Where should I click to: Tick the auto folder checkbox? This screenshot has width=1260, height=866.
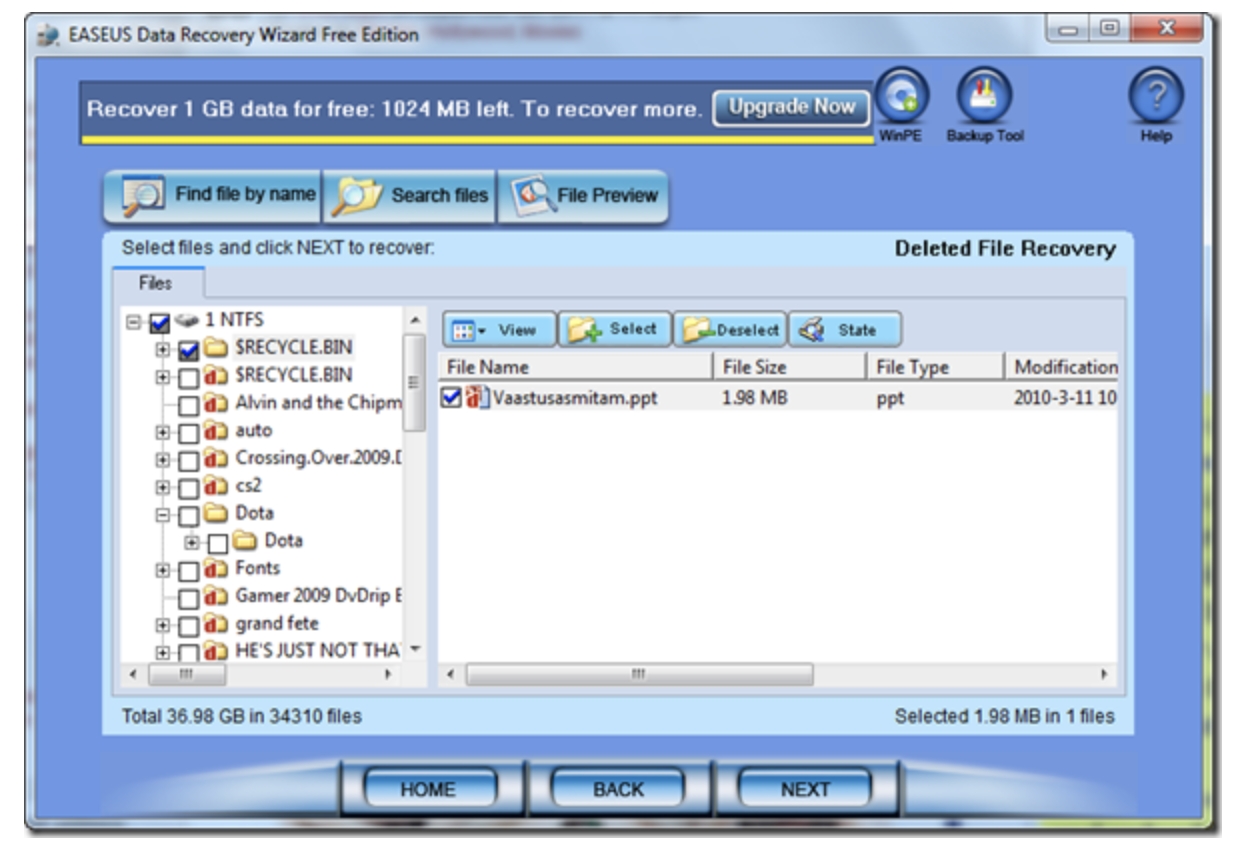coord(188,434)
